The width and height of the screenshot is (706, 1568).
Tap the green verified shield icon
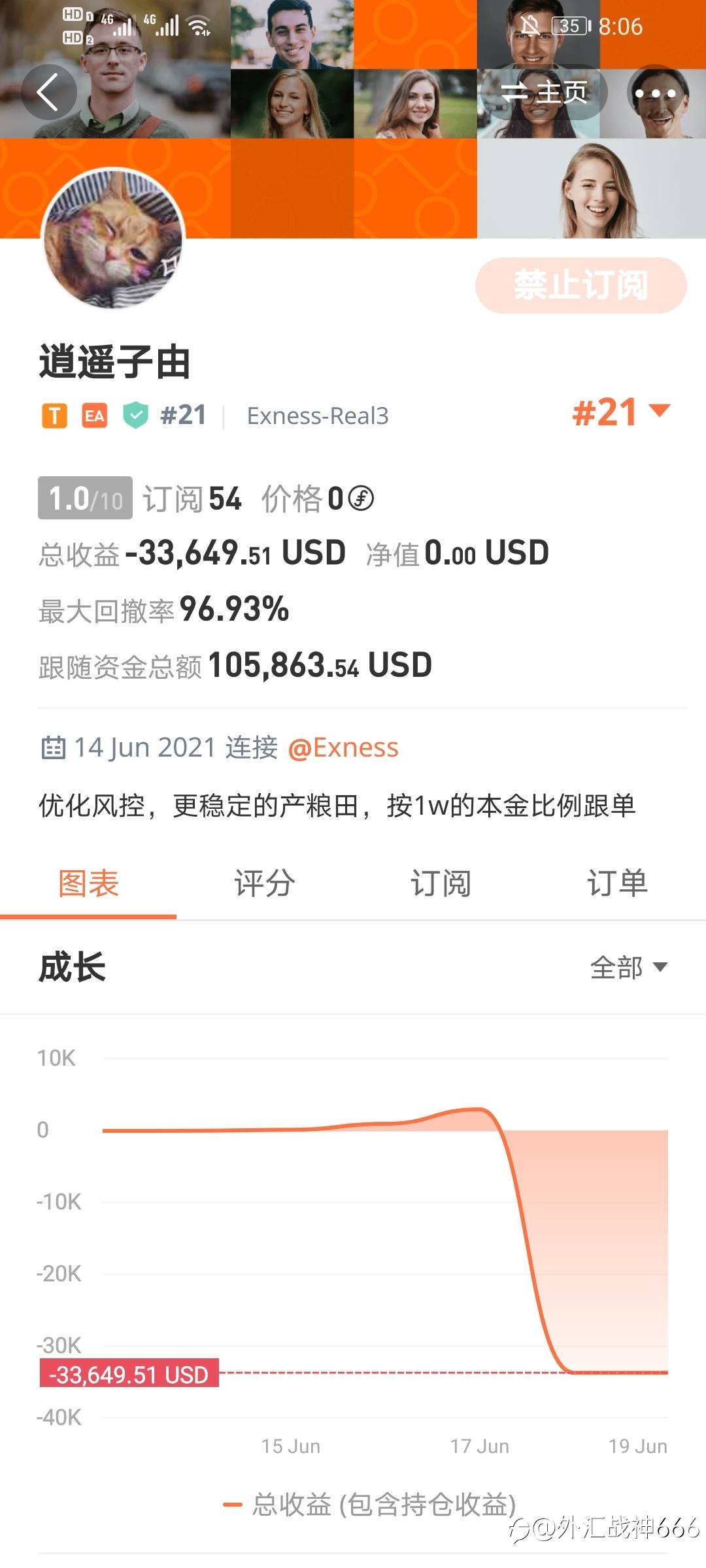point(135,416)
